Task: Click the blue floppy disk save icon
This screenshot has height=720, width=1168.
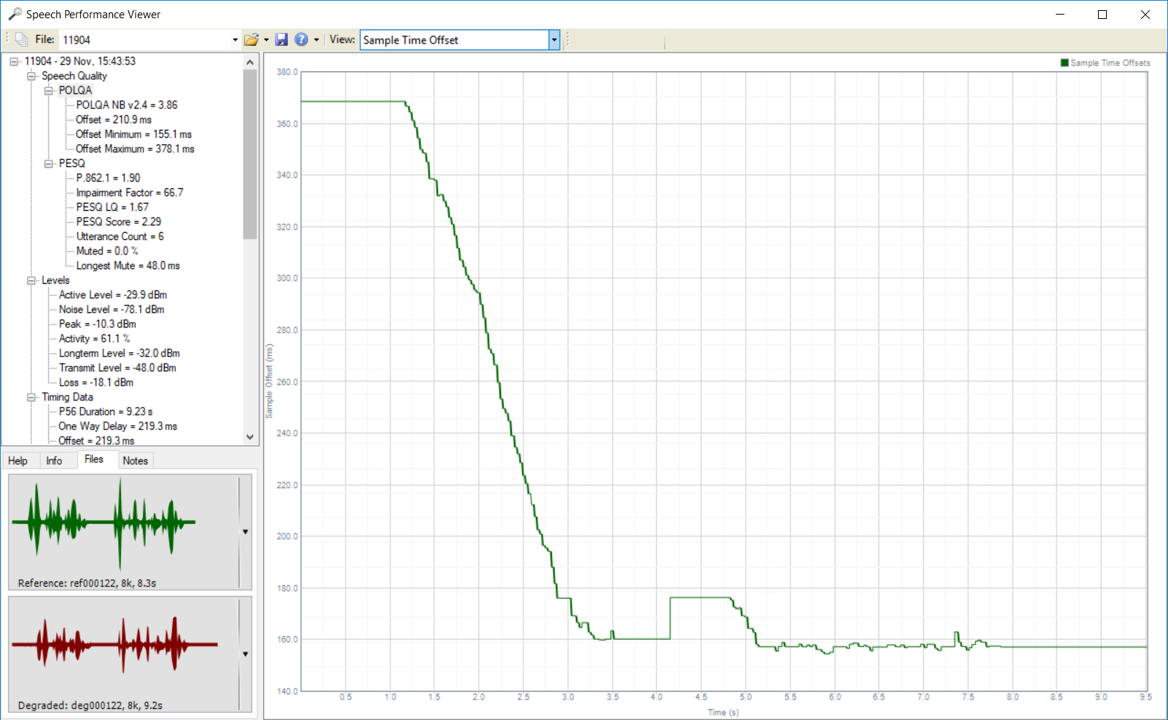Action: 282,40
